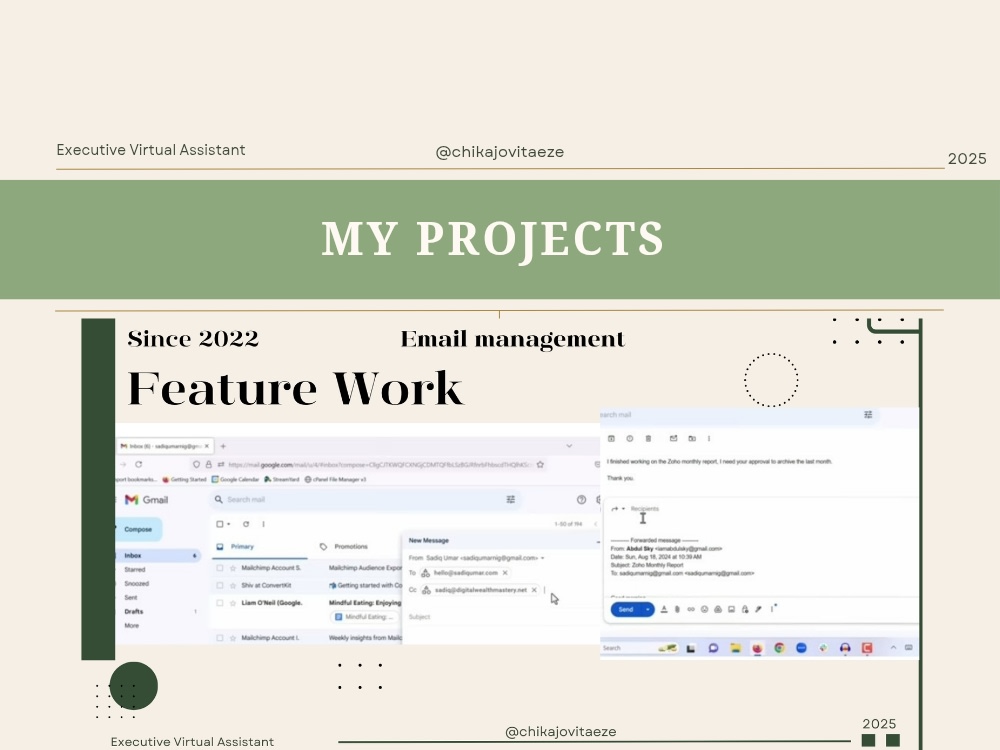Screen dimensions: 1000x750
Task: Click the insert photo icon
Action: (732, 610)
